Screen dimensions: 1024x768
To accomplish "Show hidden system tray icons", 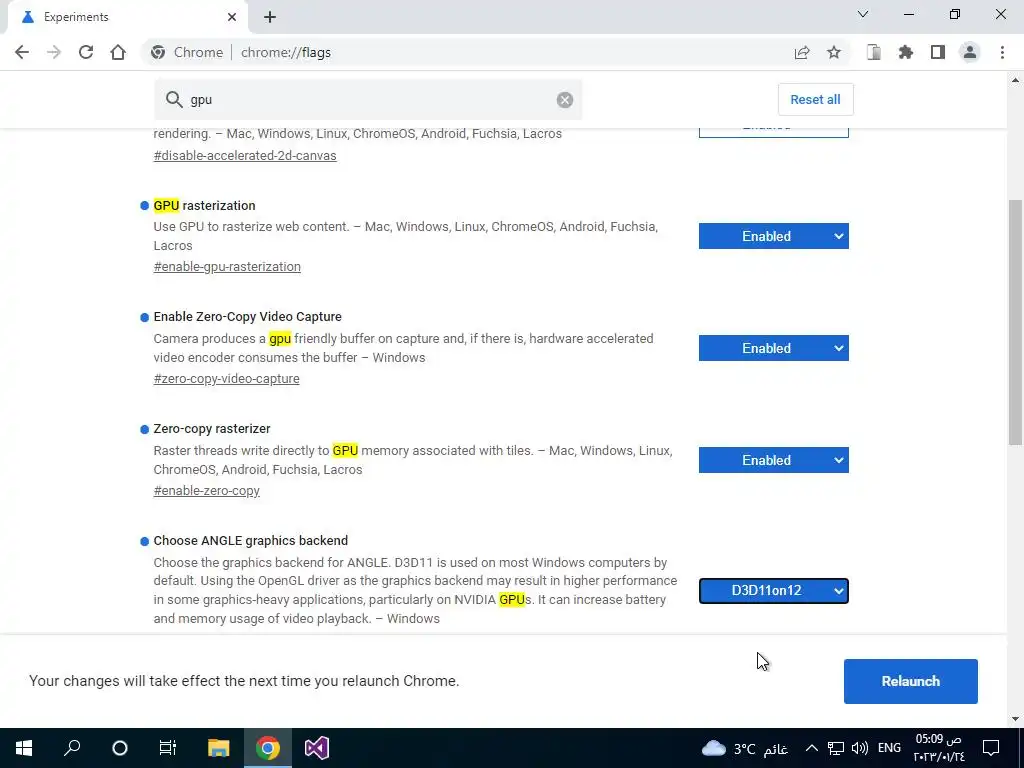I will (811, 748).
